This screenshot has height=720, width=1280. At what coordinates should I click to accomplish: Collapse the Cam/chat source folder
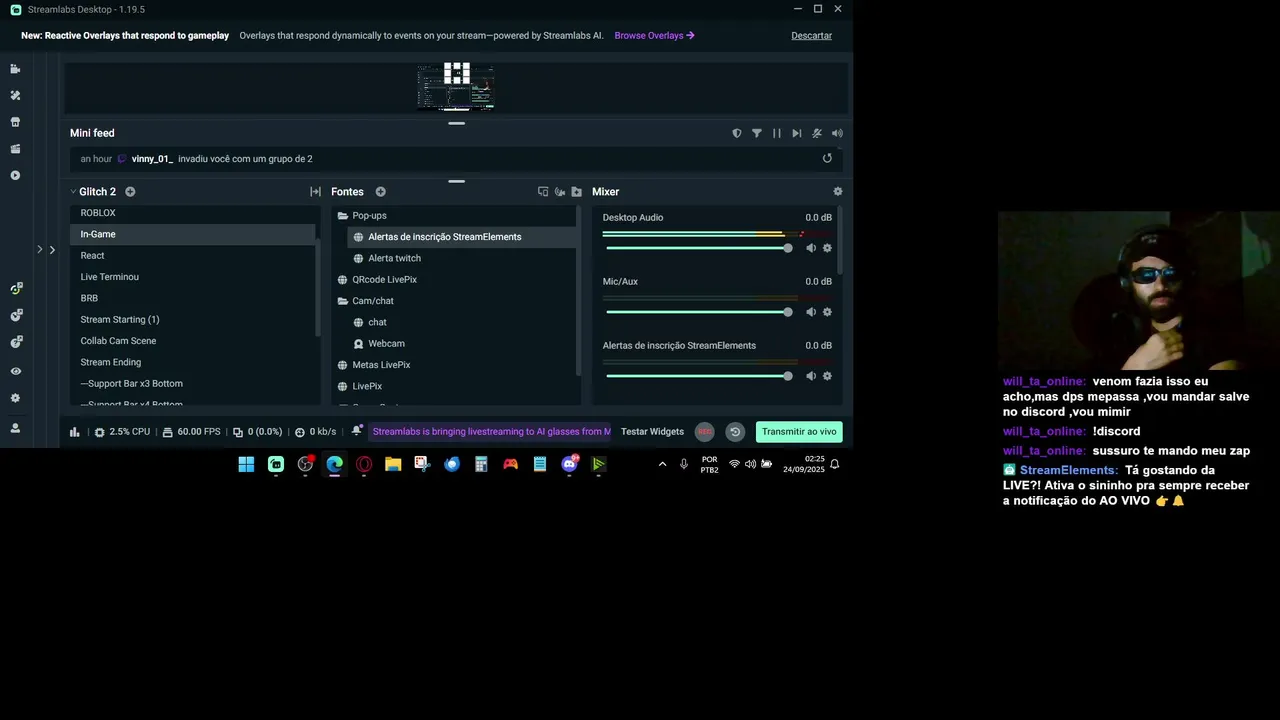click(x=343, y=301)
